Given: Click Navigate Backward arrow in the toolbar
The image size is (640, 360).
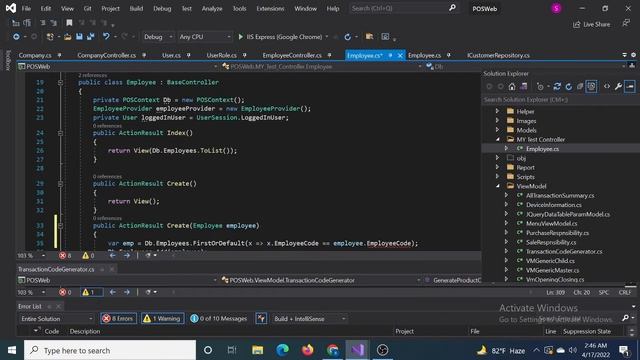Looking at the screenshot, I should (16, 37).
